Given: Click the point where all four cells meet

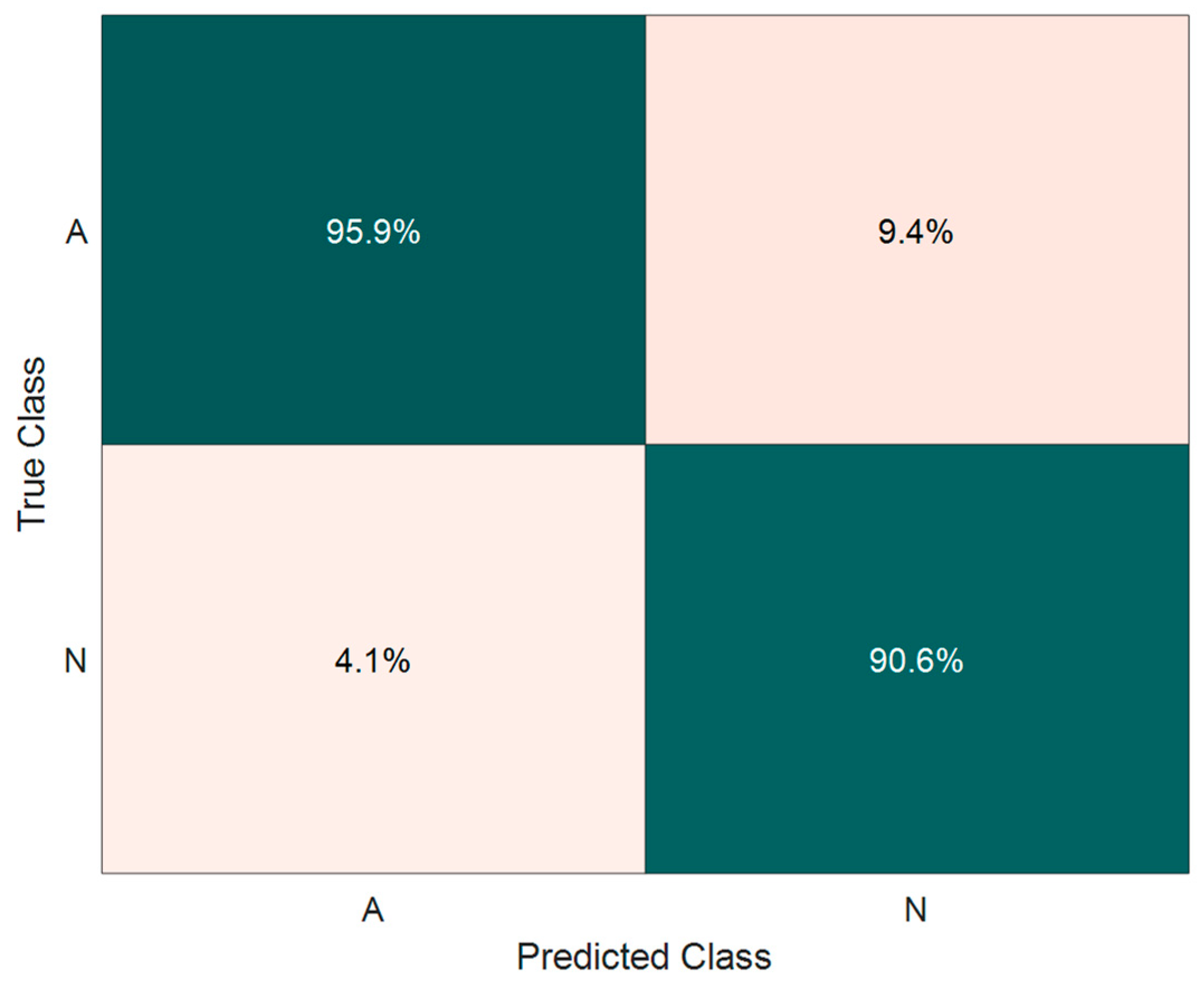Looking at the screenshot, I should point(646,444).
